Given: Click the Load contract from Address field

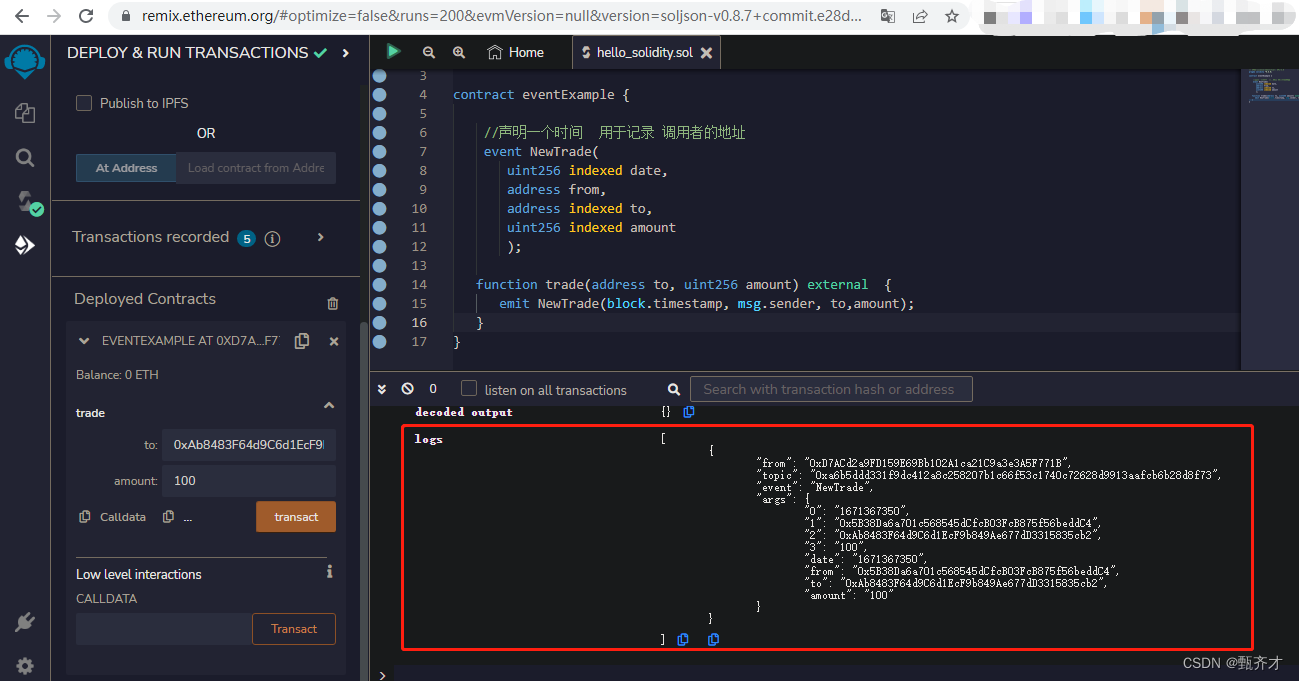Looking at the screenshot, I should click(x=256, y=168).
